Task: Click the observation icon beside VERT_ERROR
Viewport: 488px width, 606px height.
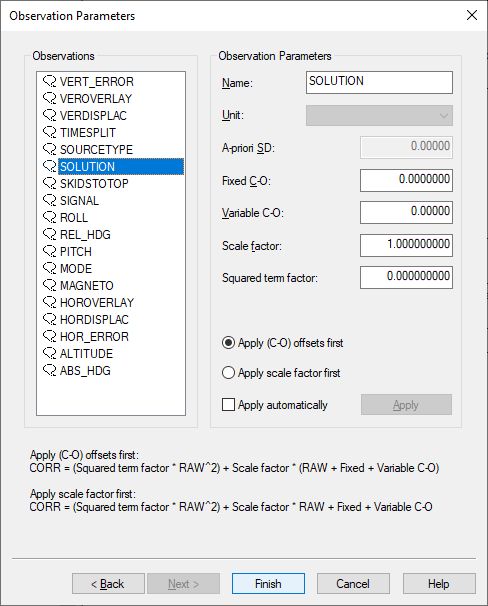Action: point(50,81)
